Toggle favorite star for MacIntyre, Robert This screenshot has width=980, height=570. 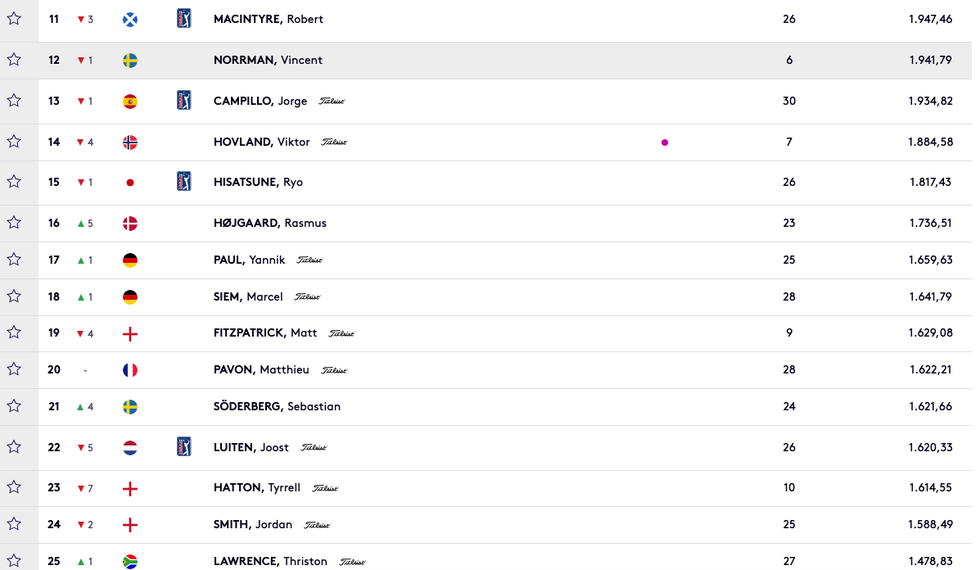pos(14,19)
